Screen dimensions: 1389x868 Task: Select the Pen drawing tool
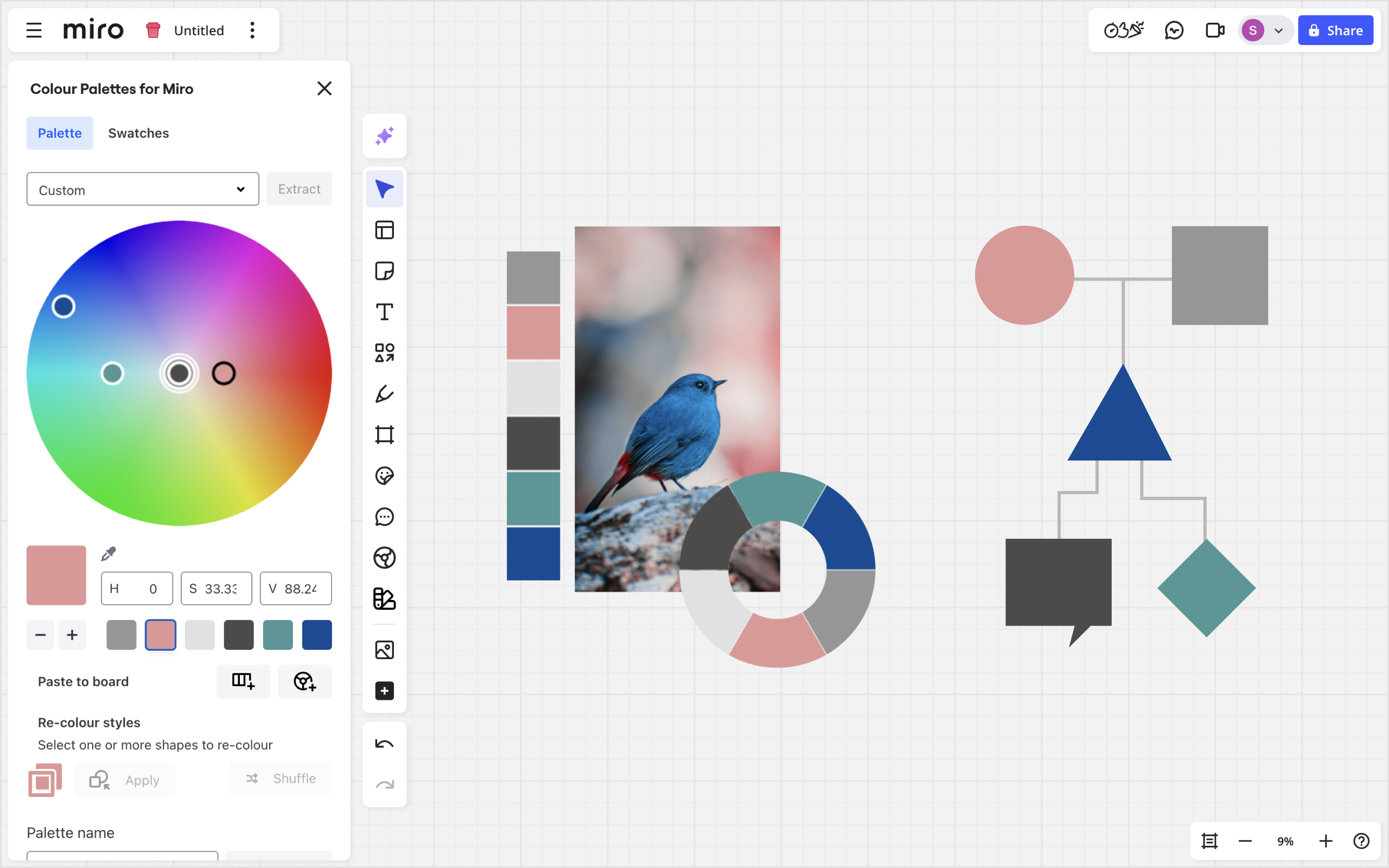click(384, 394)
